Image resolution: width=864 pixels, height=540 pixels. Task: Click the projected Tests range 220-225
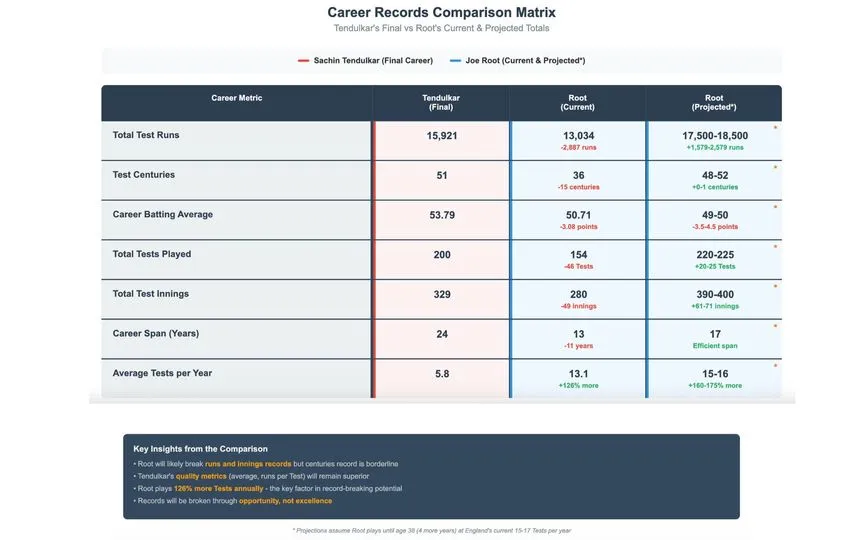(715, 255)
